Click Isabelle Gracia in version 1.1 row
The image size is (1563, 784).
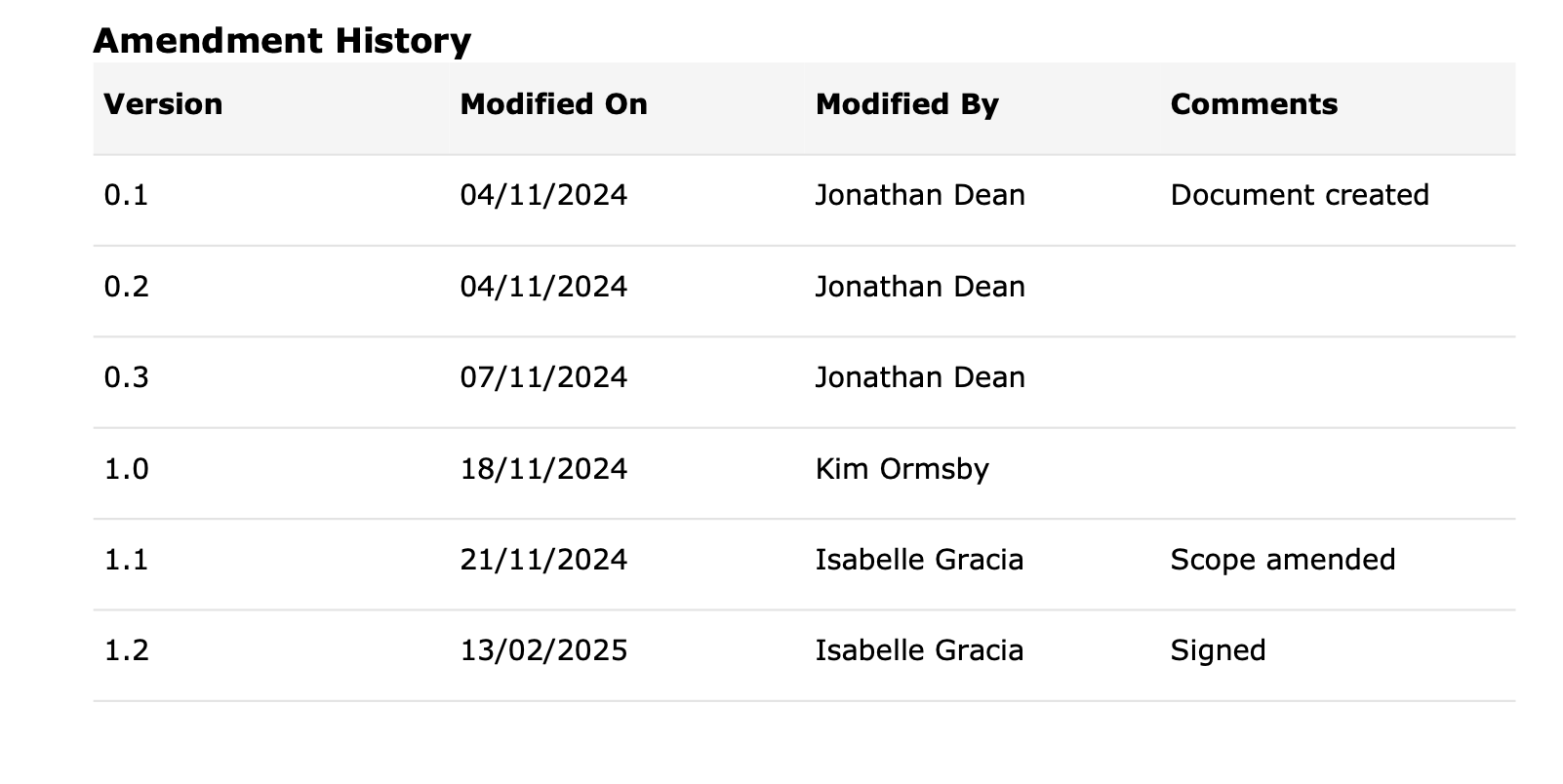920,560
